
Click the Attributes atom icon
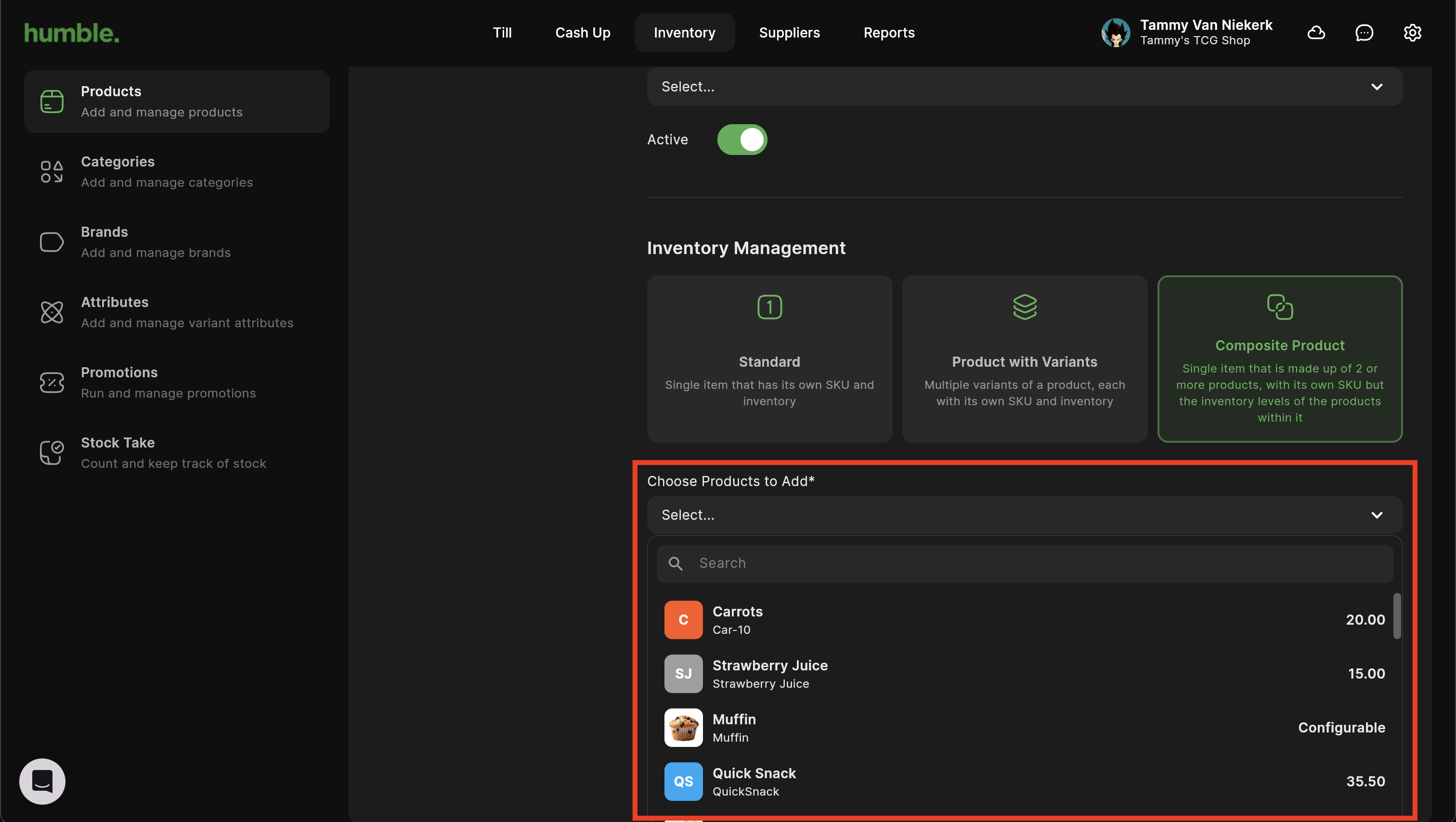tap(52, 312)
